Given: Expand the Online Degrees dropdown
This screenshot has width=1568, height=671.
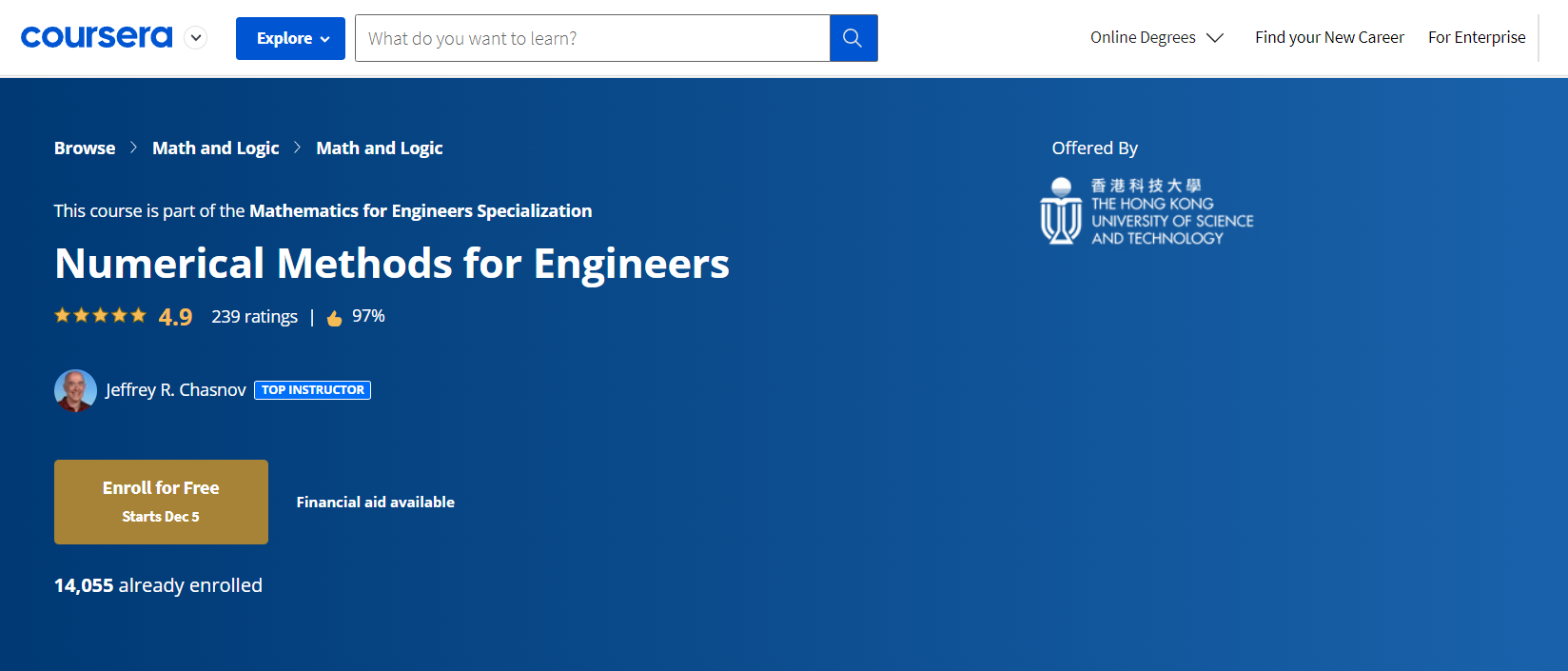Looking at the screenshot, I should pos(1156,37).
